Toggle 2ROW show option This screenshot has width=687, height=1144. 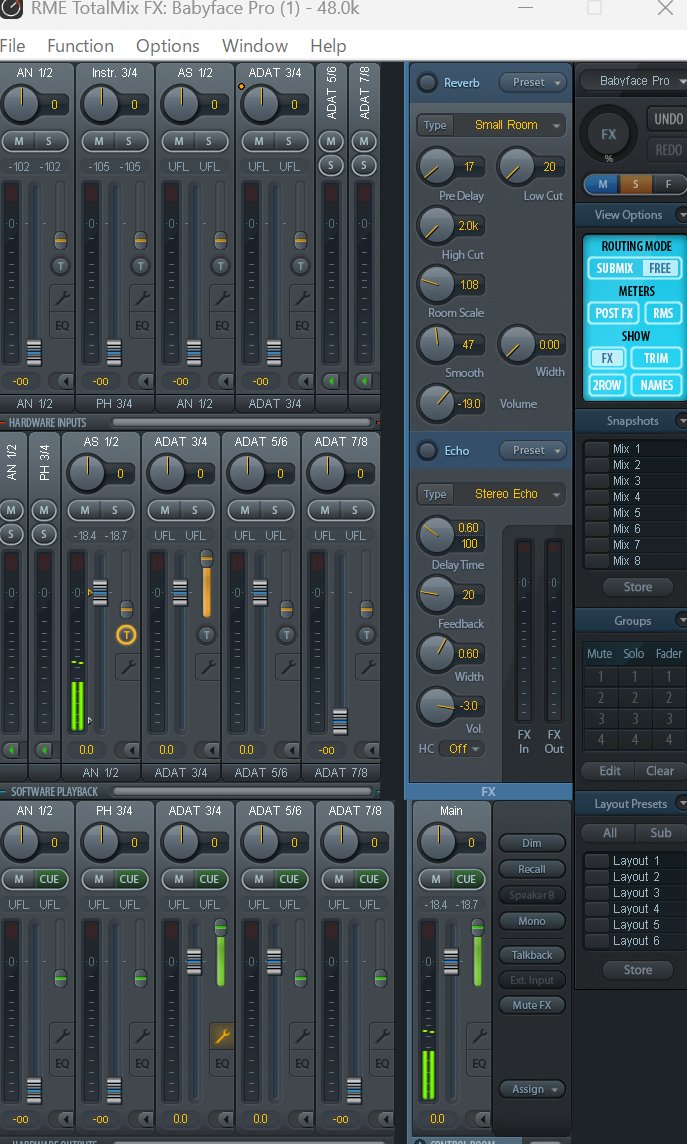pos(607,384)
